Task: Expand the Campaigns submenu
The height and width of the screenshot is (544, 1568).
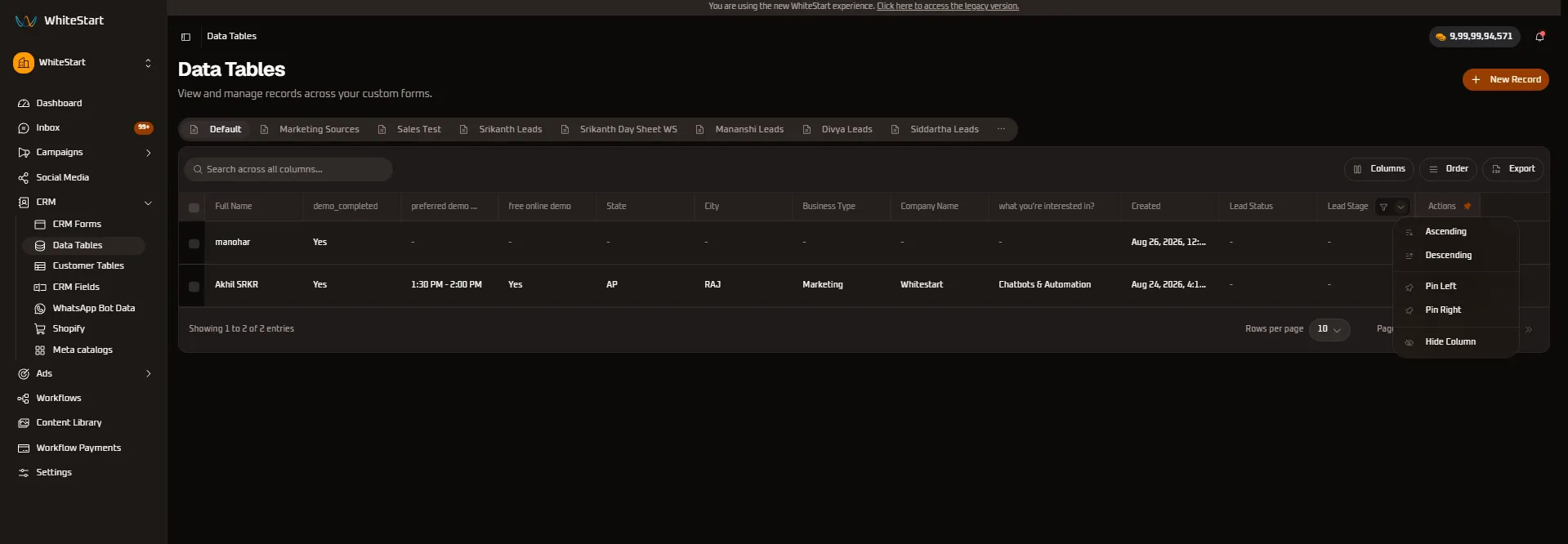Action: pyautogui.click(x=148, y=153)
